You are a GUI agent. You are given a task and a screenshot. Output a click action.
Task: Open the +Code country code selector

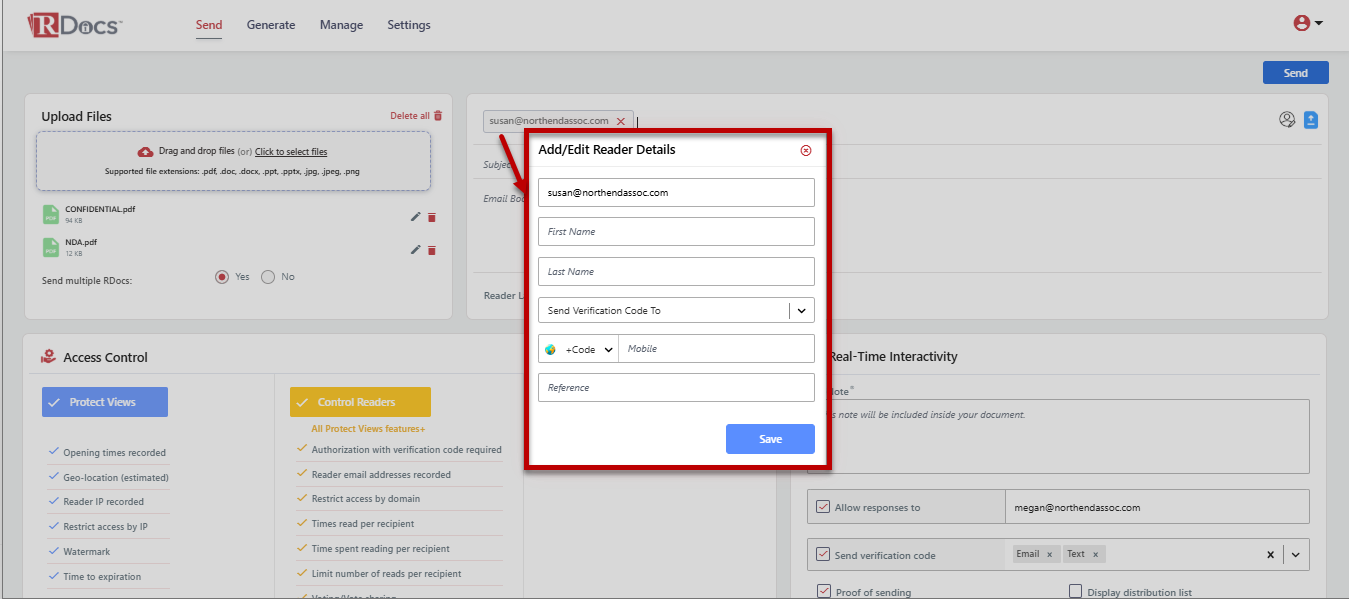[579, 349]
